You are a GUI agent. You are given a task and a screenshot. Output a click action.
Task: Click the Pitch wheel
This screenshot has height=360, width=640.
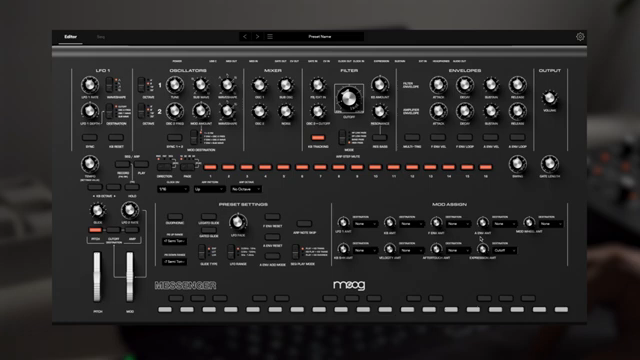click(97, 277)
